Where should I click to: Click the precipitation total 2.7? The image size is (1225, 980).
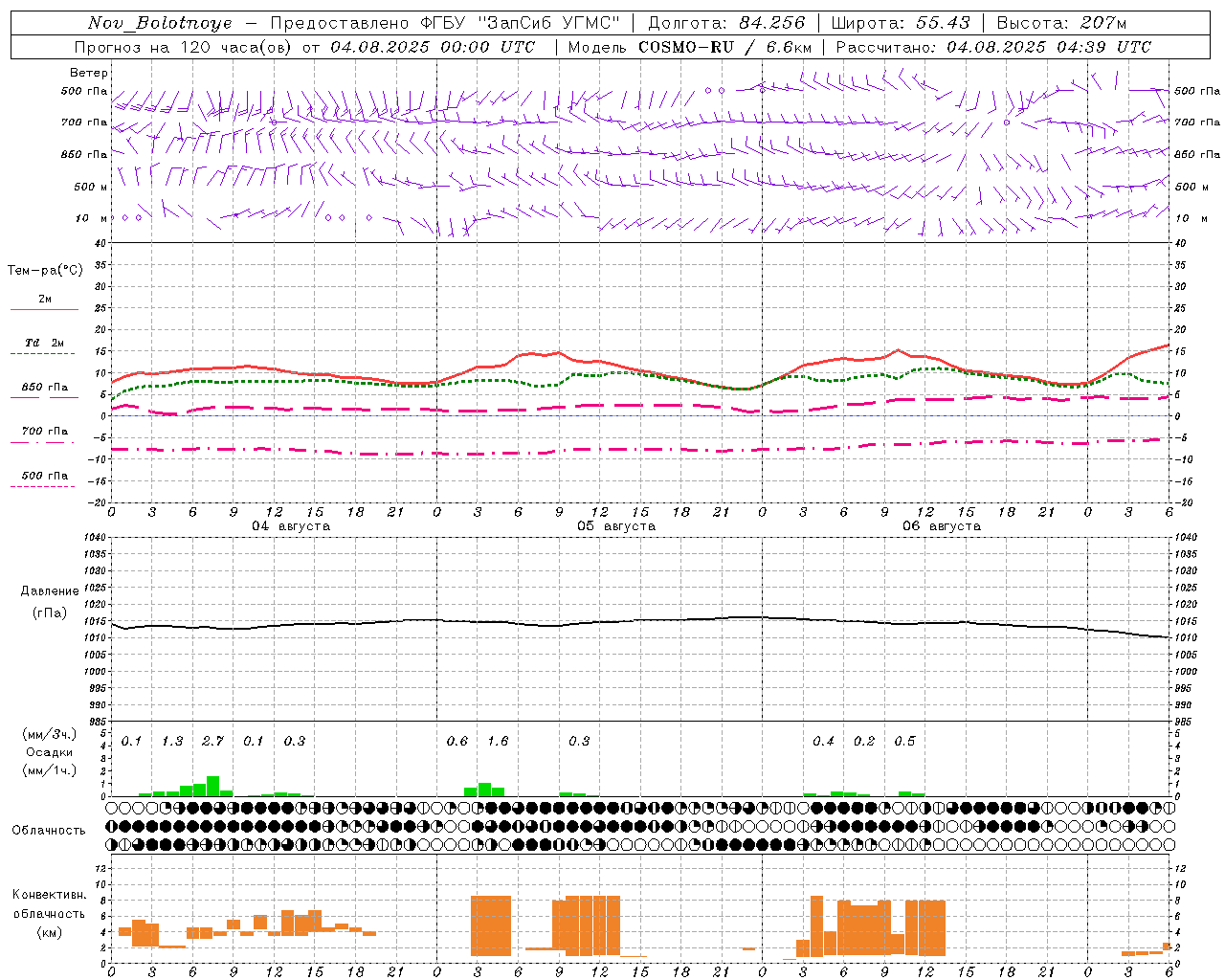point(212,741)
